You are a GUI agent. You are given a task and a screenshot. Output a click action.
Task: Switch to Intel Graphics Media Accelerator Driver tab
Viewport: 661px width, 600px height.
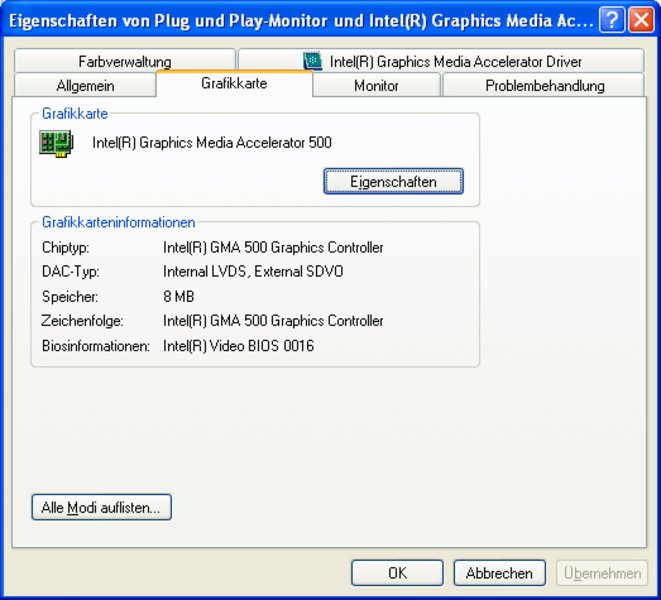pos(441,61)
